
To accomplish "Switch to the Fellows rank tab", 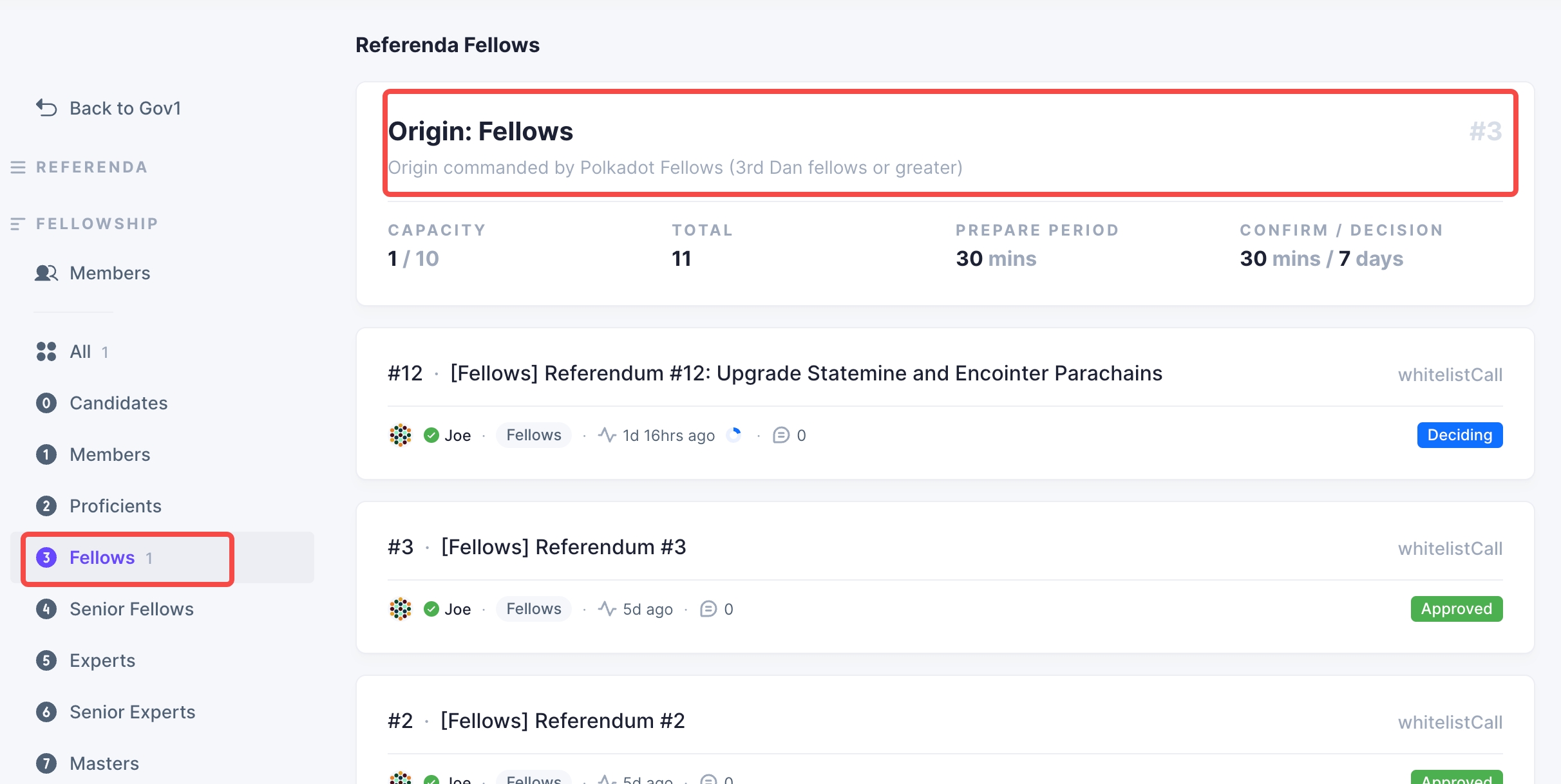I will pos(102,557).
